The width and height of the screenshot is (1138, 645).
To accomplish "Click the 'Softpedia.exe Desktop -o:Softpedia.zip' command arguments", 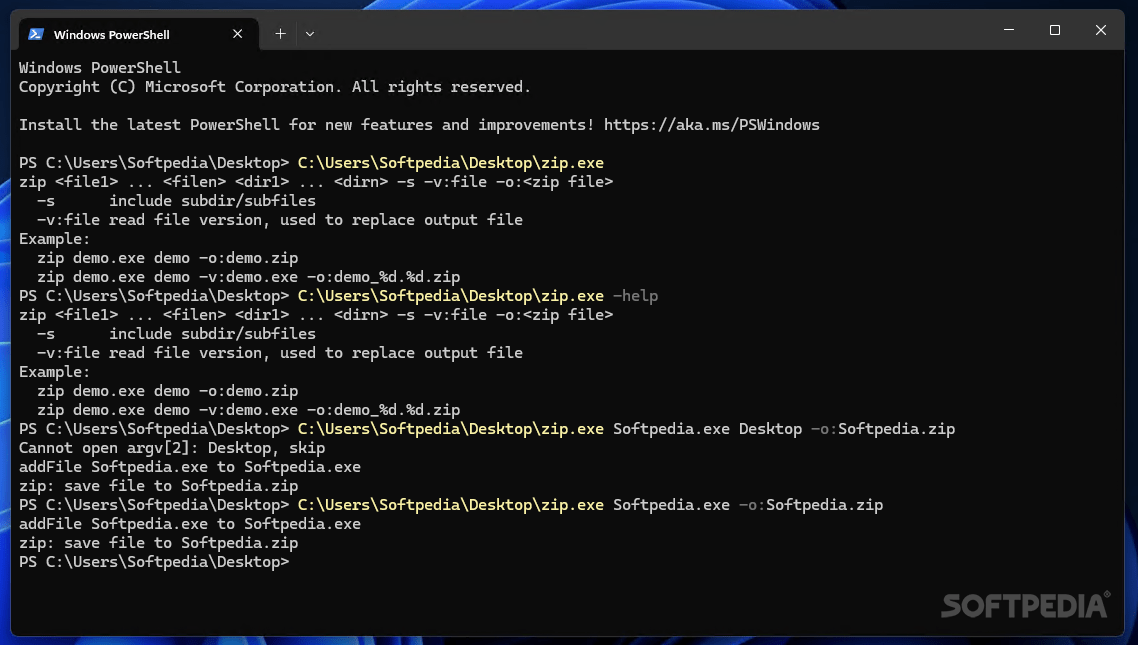I will 784,429.
